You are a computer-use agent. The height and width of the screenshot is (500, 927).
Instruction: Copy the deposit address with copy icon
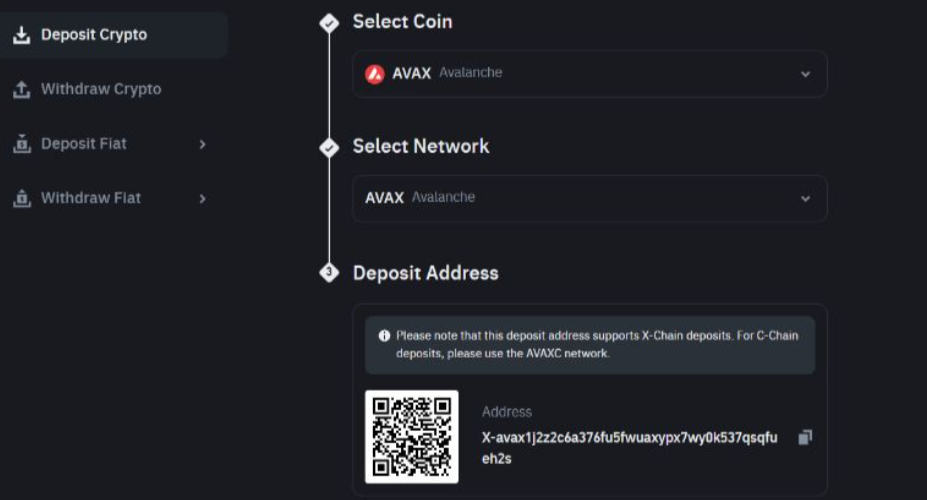tap(805, 437)
